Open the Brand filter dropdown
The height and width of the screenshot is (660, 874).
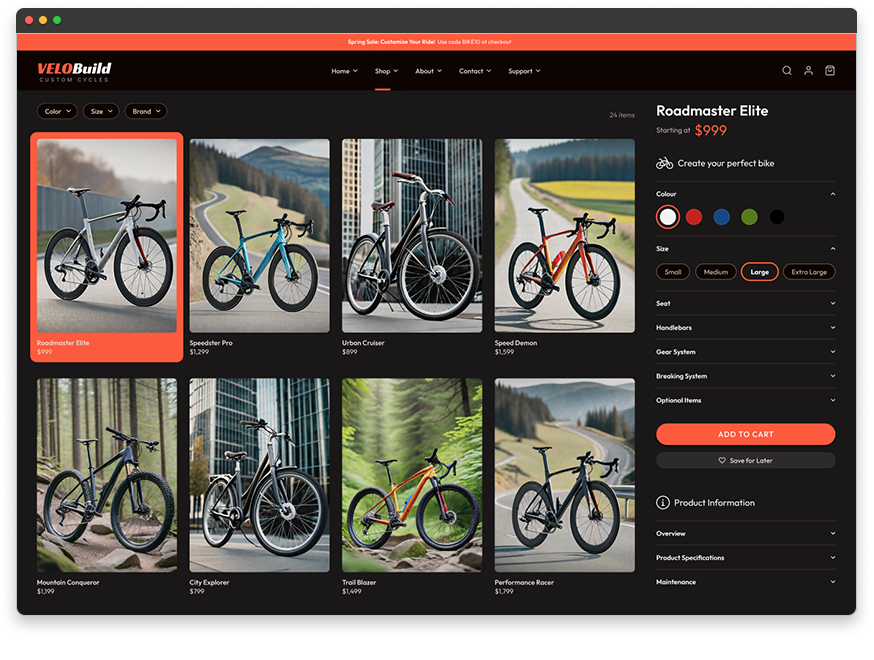coord(146,111)
